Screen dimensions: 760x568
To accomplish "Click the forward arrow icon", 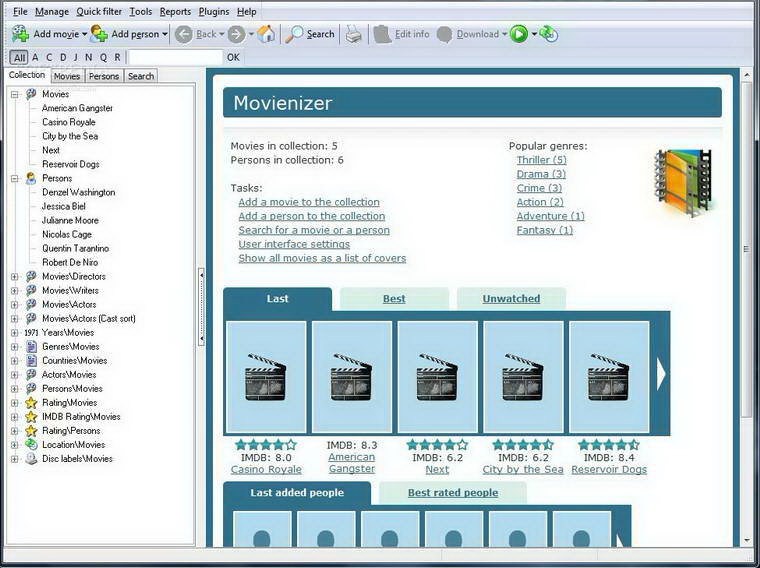I will (237, 34).
